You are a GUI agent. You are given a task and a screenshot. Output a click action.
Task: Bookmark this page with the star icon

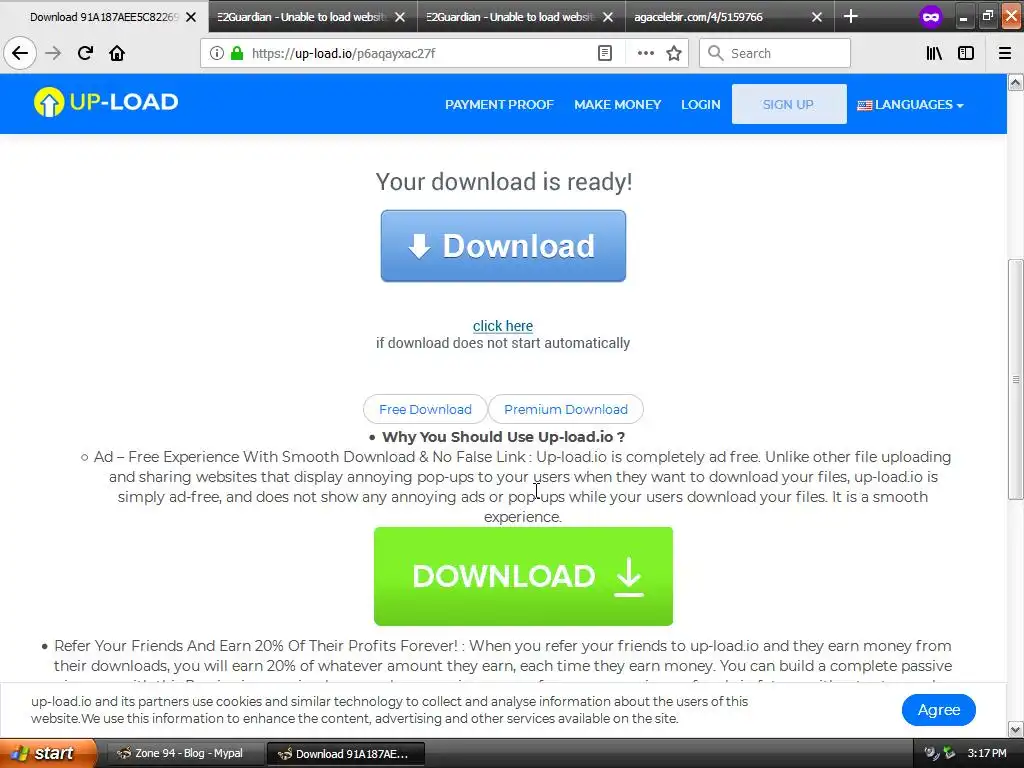[x=674, y=53]
